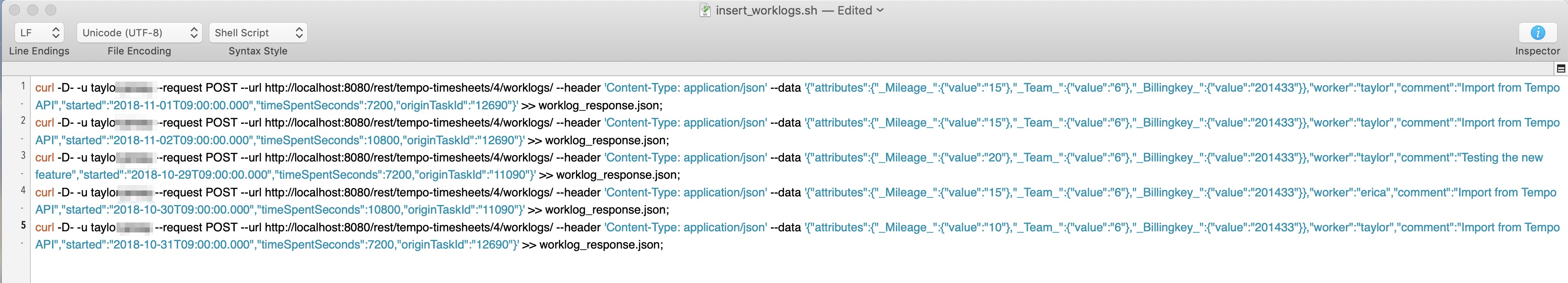Select line number 5 in the gutter

pyautogui.click(x=23, y=225)
